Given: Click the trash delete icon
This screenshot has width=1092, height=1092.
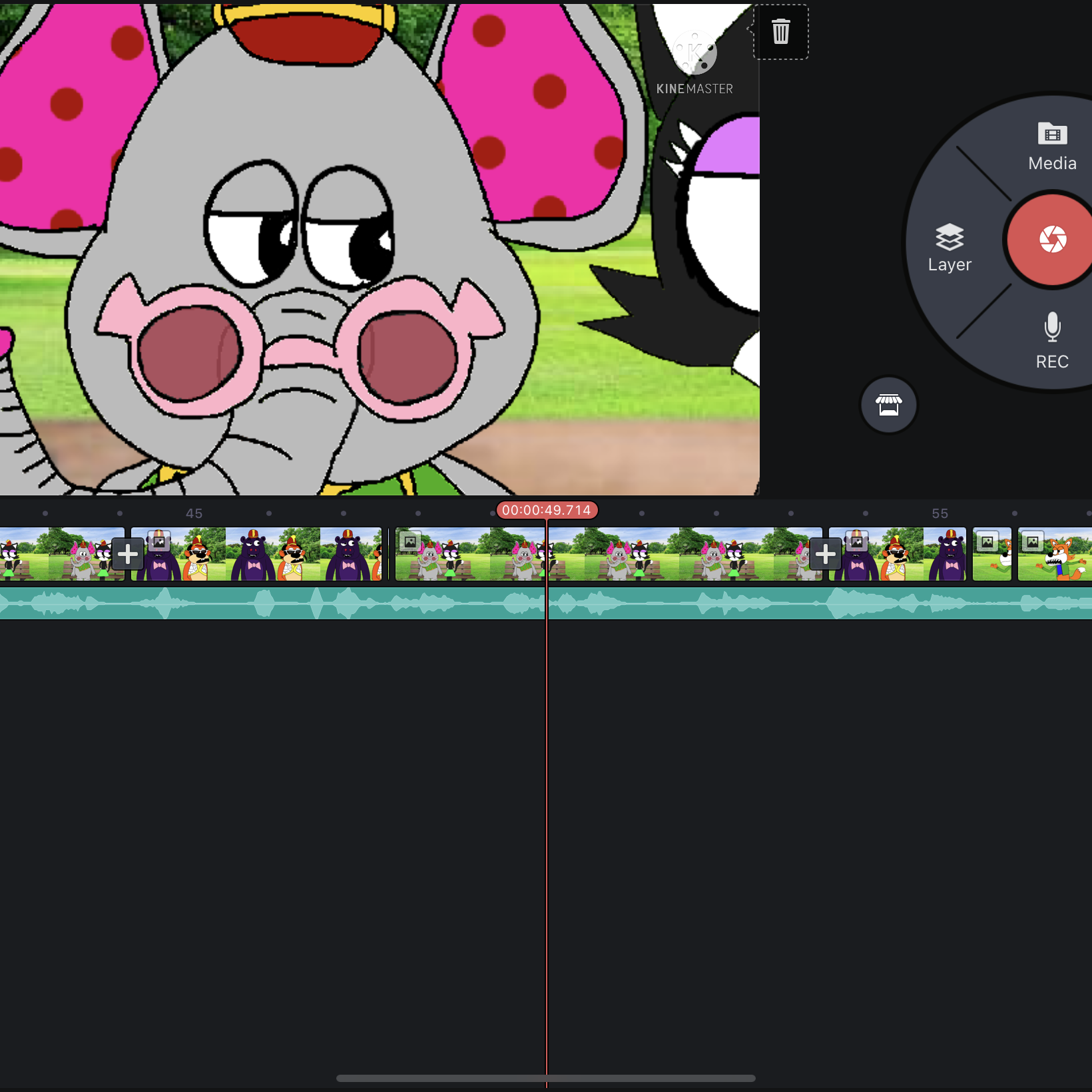Looking at the screenshot, I should point(780,32).
